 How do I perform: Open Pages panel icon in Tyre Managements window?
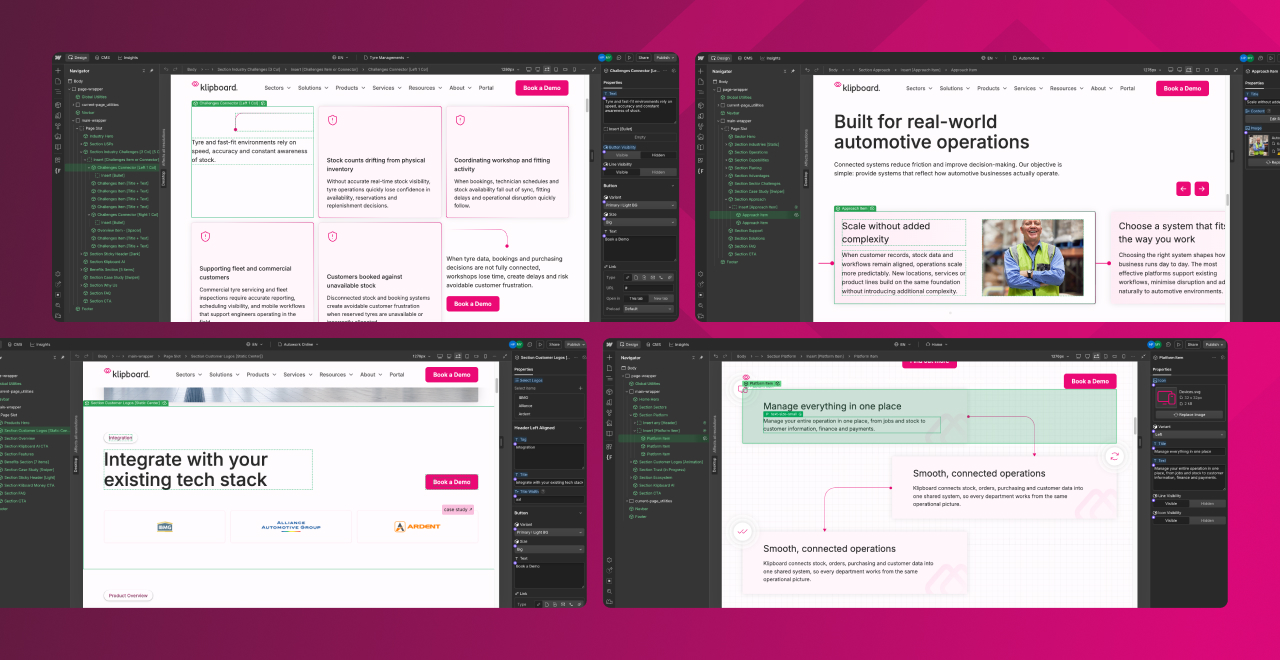pyautogui.click(x=58, y=81)
